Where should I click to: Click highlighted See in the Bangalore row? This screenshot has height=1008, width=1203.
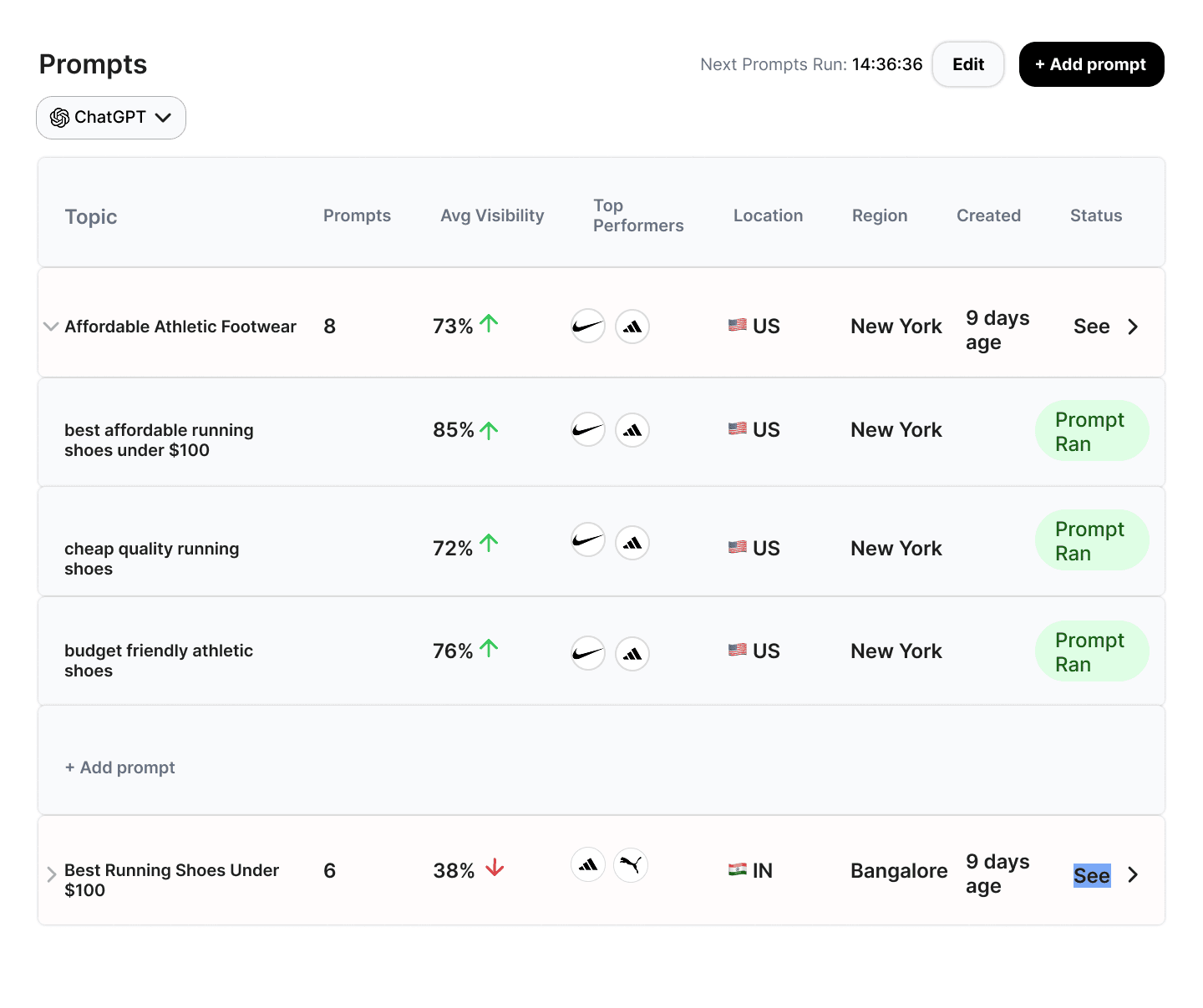point(1092,875)
